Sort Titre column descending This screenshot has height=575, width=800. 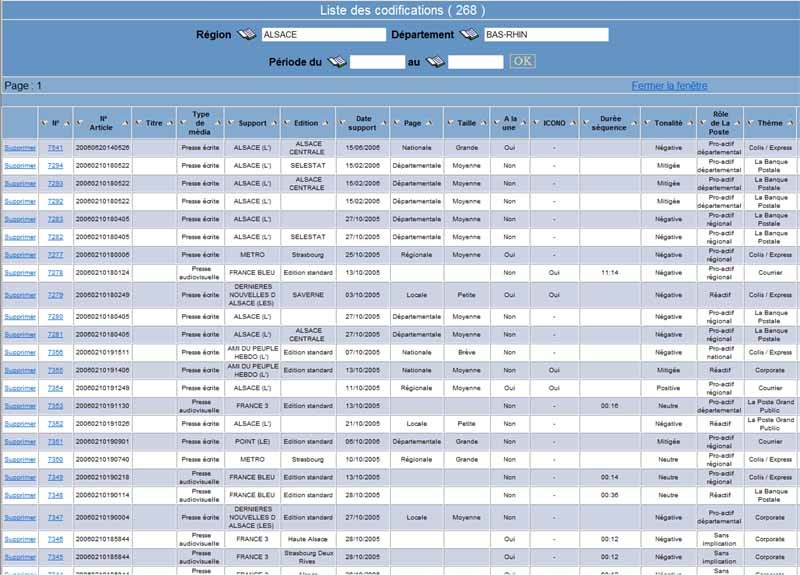(138, 123)
